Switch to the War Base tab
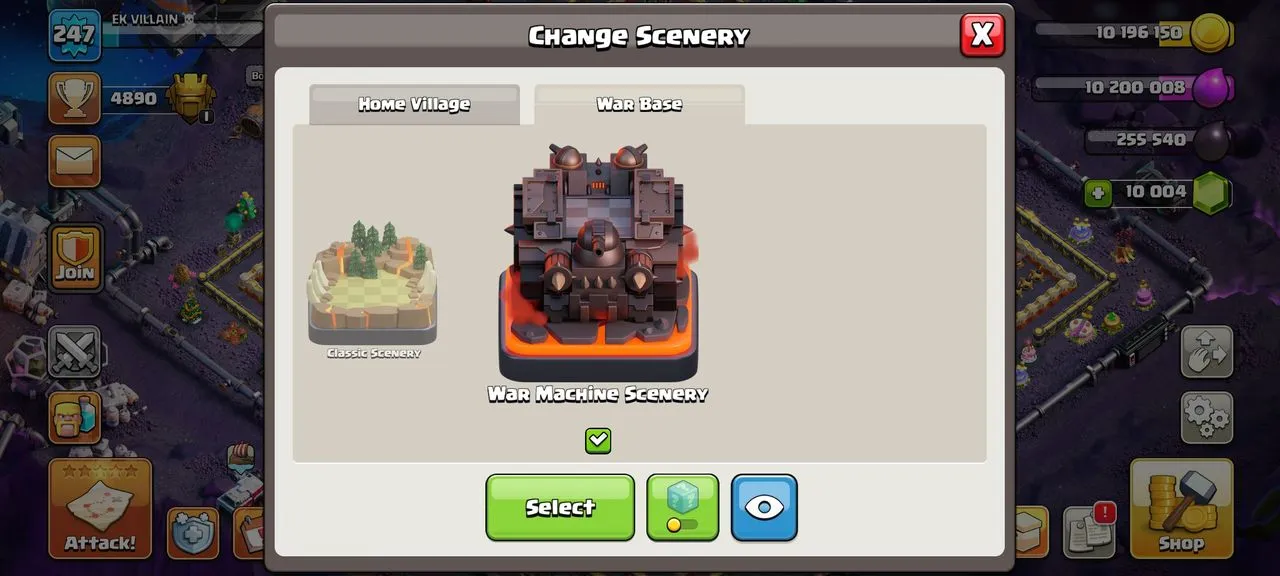The image size is (1280, 576). coord(639,104)
